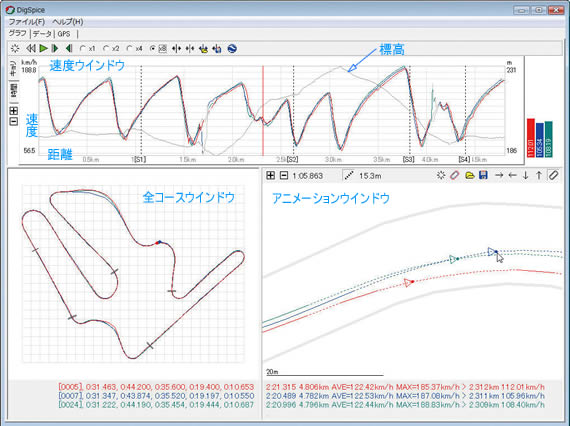This screenshot has width=570, height=426.
Task: Click the green stats line starting 2:20.996
Action: 405,405
